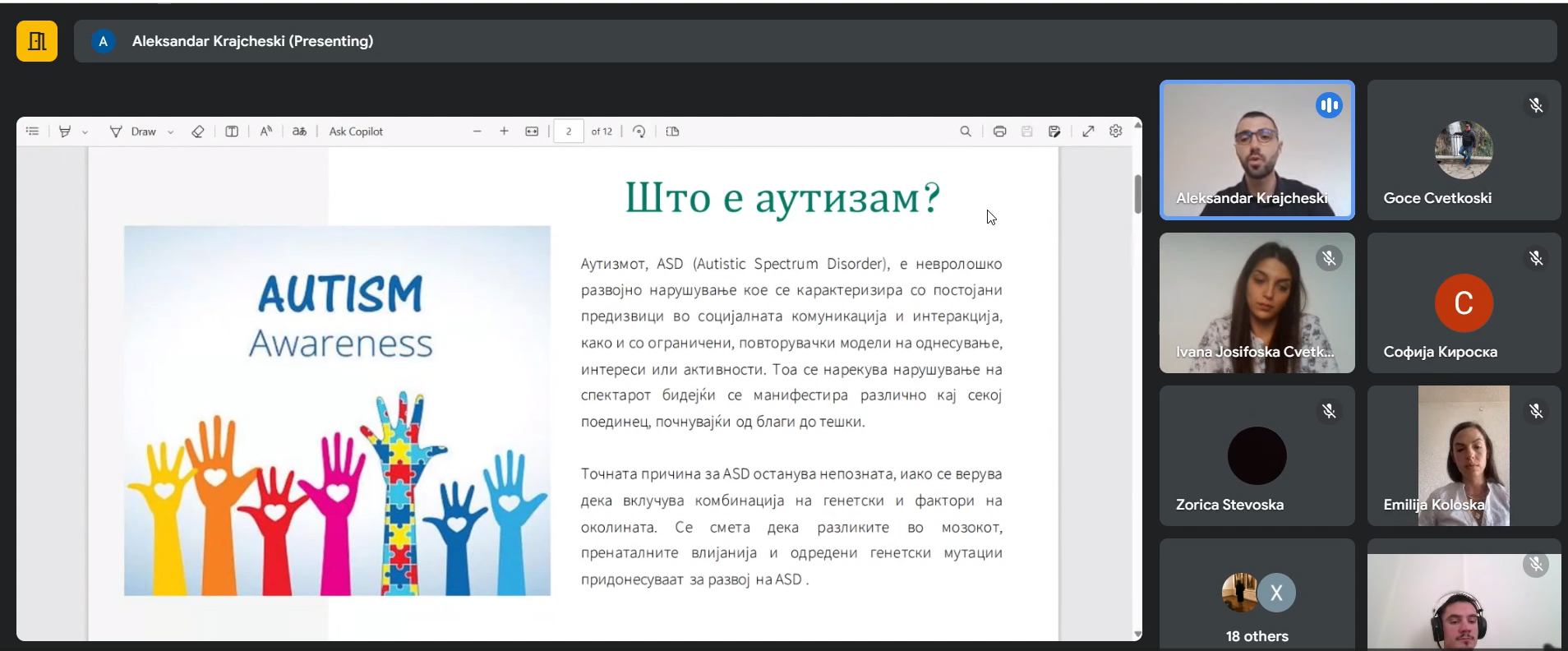Click the page number input field
Viewport: 1568px width, 651px height.
click(569, 132)
